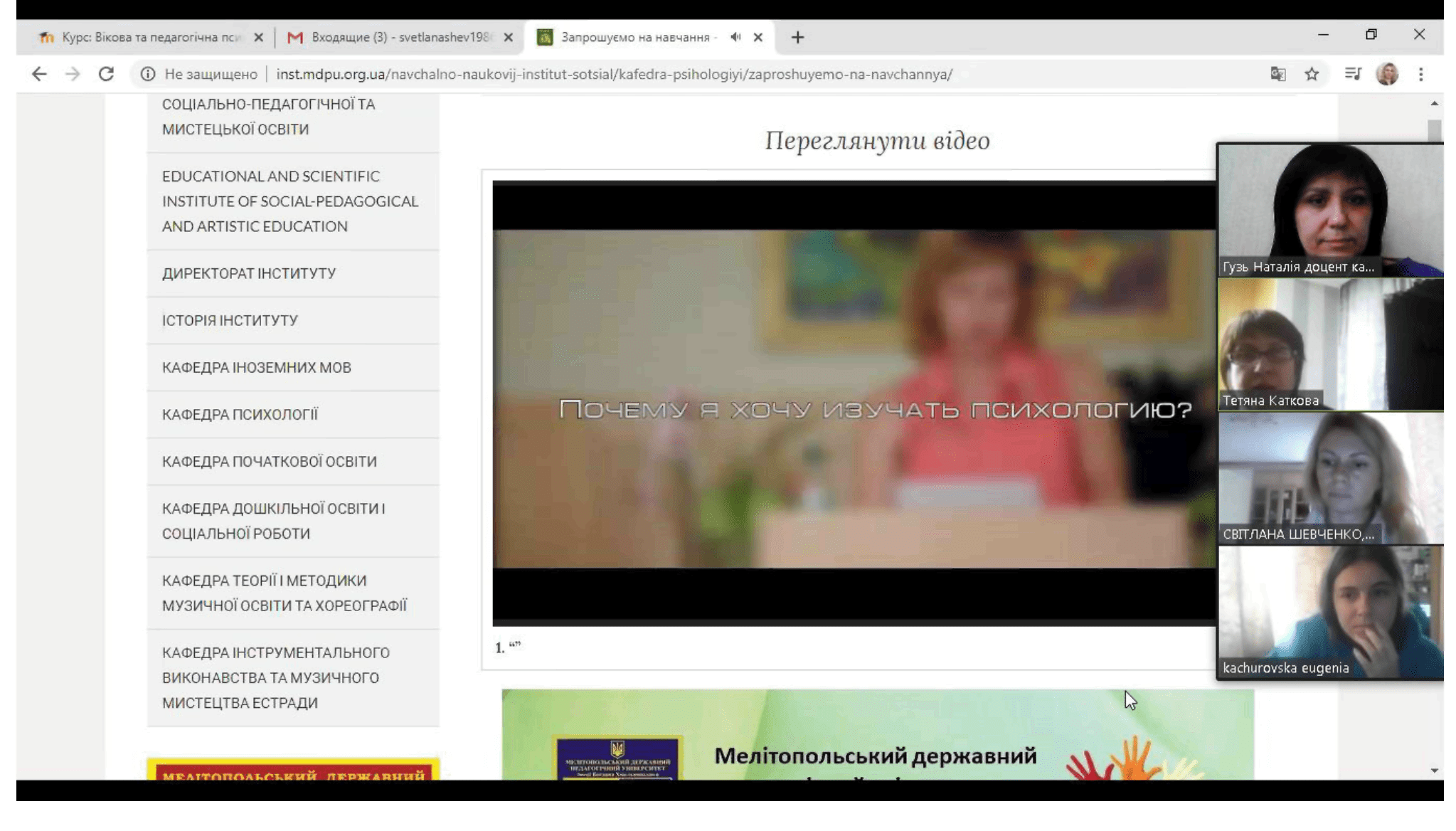Switch to the 'Курс: Вікова та педагогічна' tab
Image resolution: width=1456 pixels, height=831 pixels.
pyautogui.click(x=149, y=37)
